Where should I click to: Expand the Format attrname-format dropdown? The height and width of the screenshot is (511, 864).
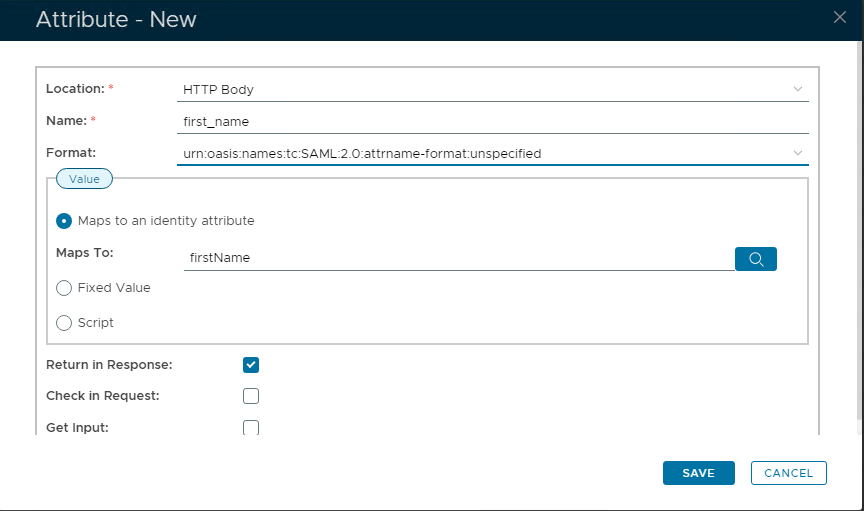492,153
